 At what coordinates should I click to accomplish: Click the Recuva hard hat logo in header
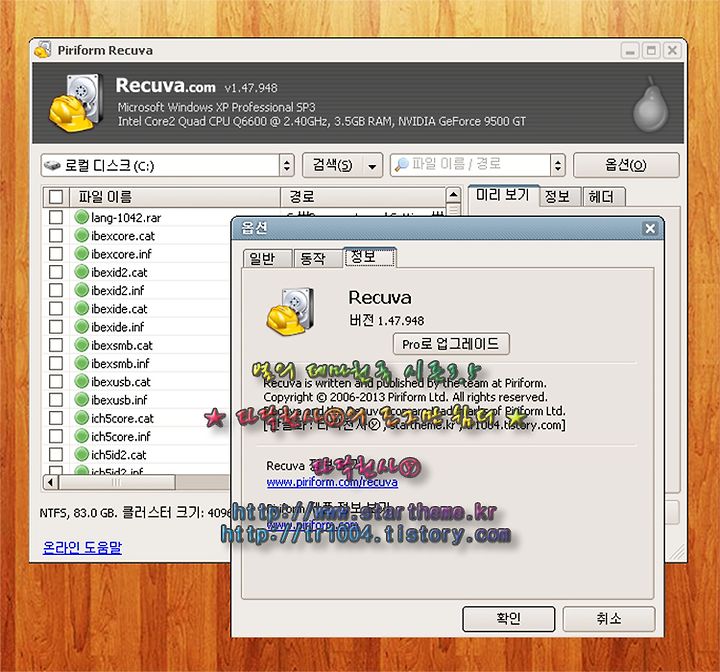74,102
